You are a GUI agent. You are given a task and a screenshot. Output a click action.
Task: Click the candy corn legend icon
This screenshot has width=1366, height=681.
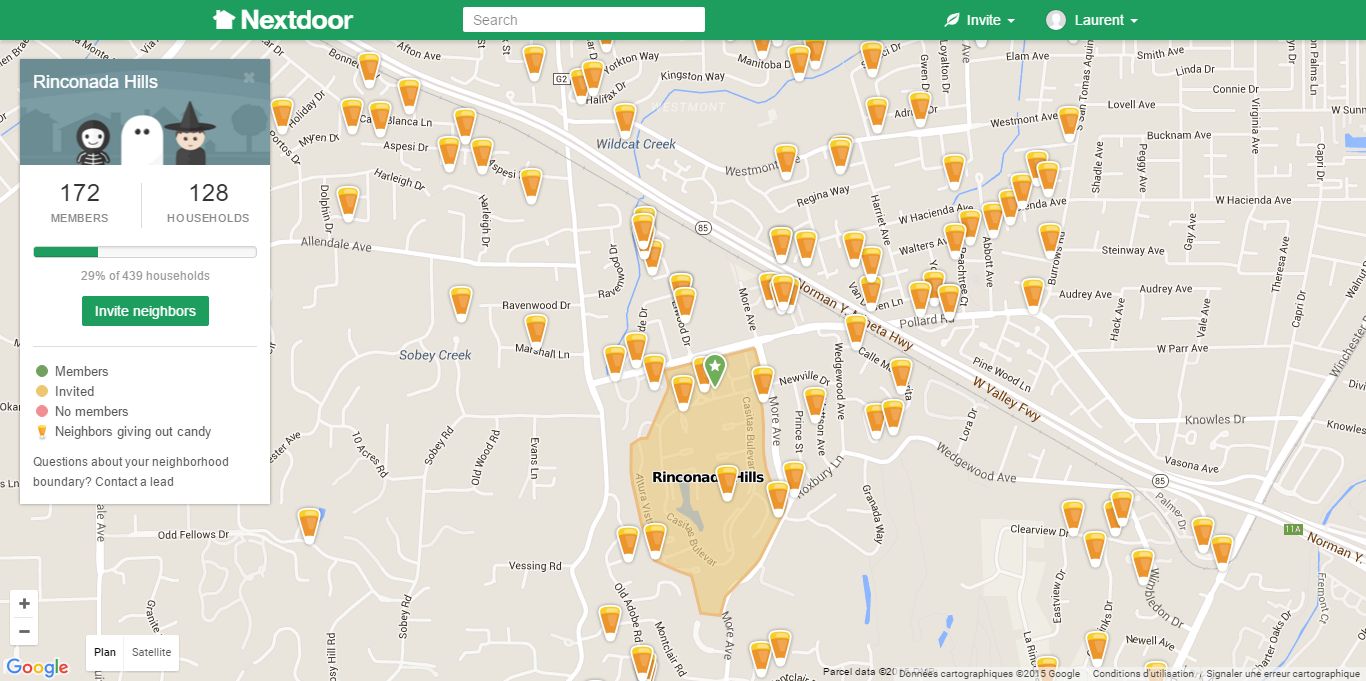point(42,432)
